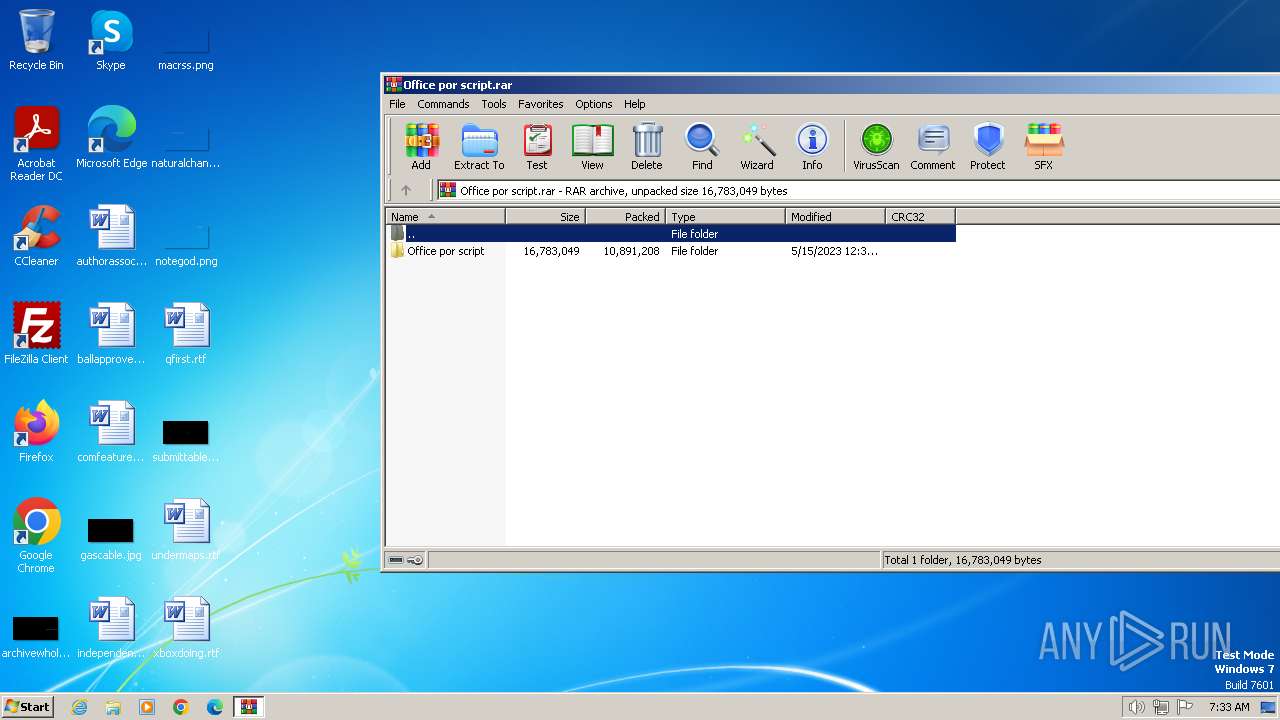Screen dimensions: 1280x720
Task: Click WinRAR taskbar button
Action: 249,707
